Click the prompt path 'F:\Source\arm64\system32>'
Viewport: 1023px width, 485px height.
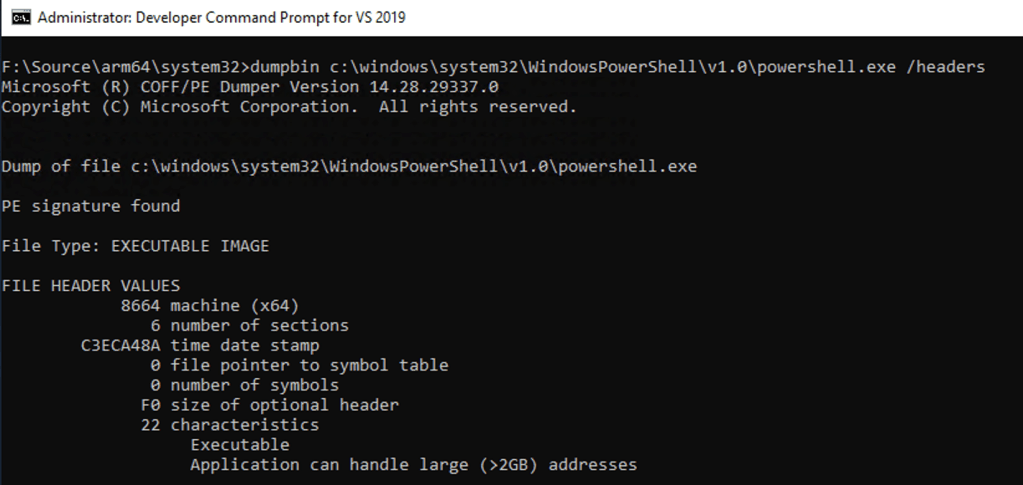pos(124,67)
